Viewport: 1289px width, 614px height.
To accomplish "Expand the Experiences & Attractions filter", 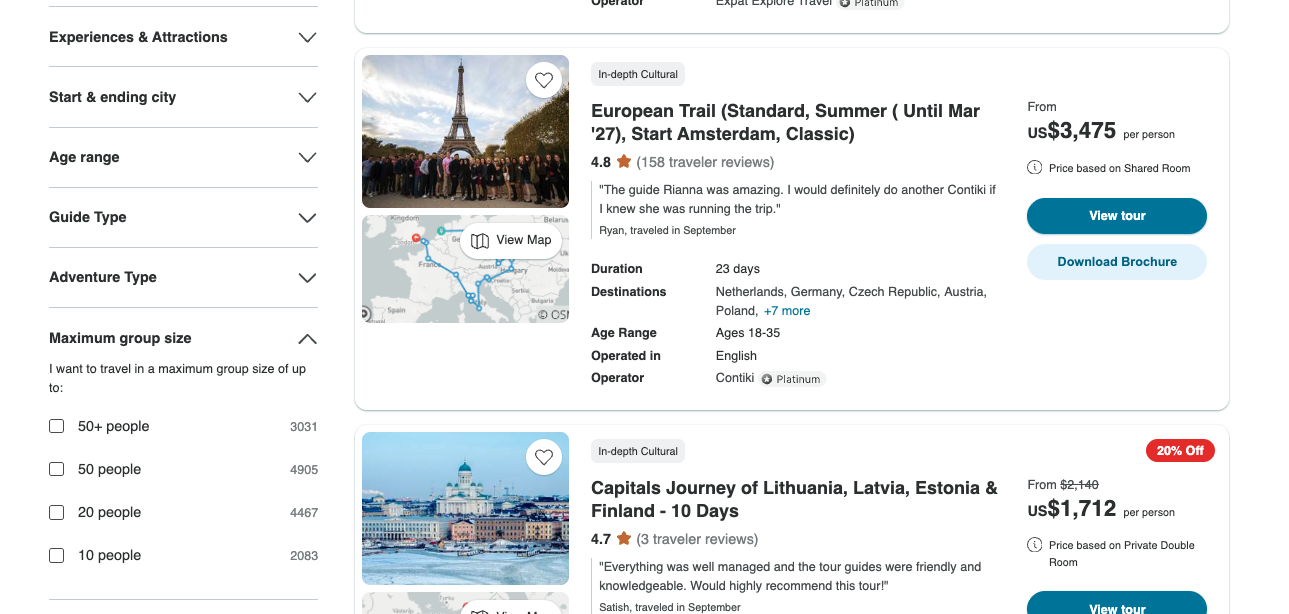I will coord(183,37).
